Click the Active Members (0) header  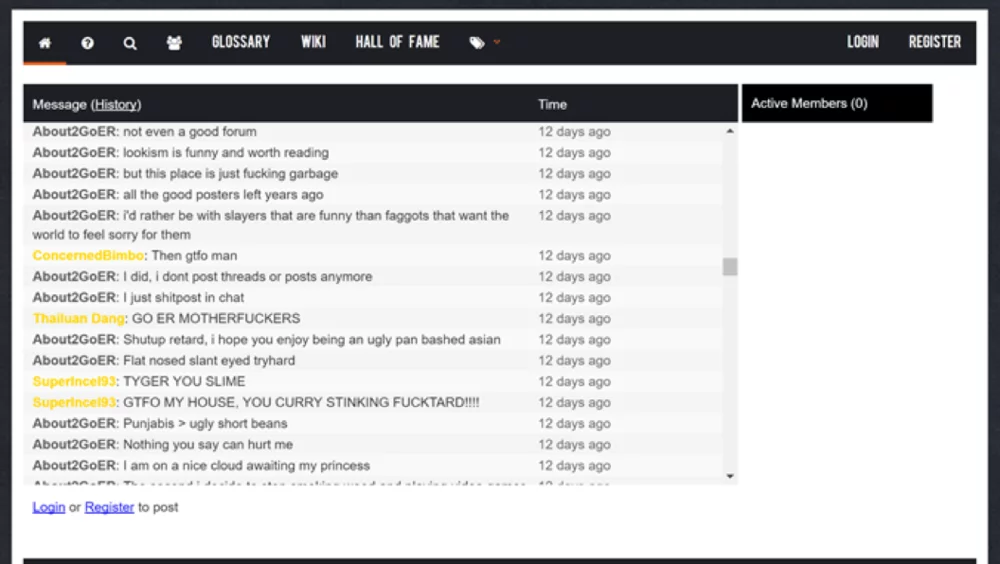coord(809,103)
